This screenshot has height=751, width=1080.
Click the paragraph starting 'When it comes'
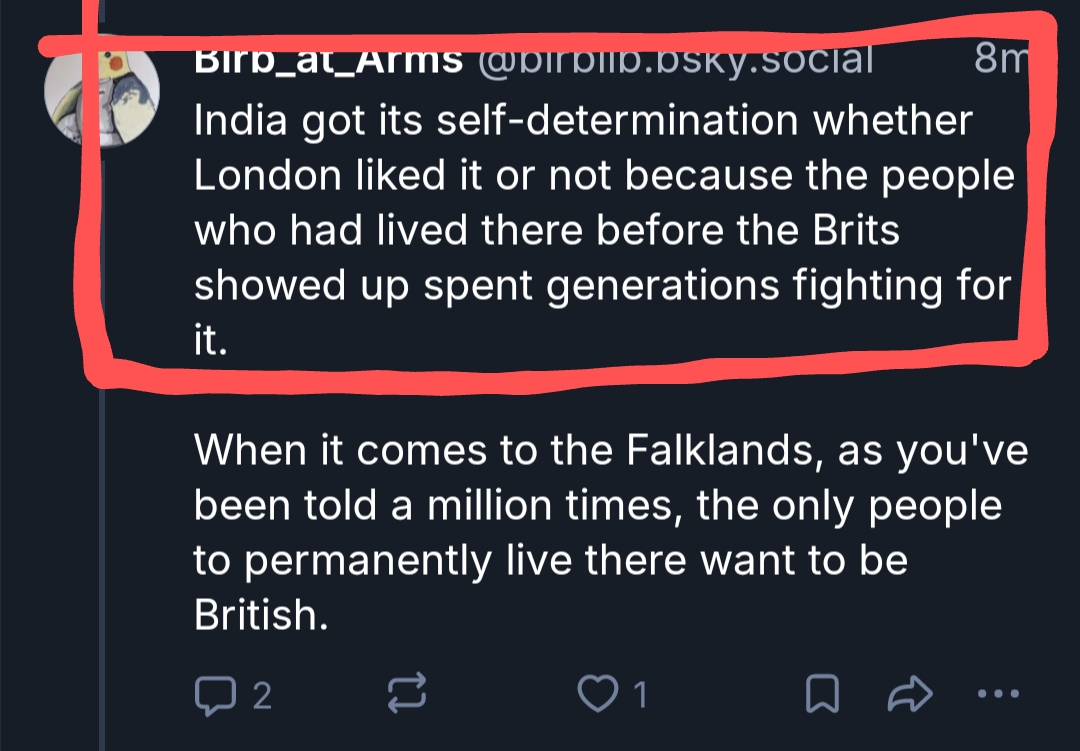point(600,534)
